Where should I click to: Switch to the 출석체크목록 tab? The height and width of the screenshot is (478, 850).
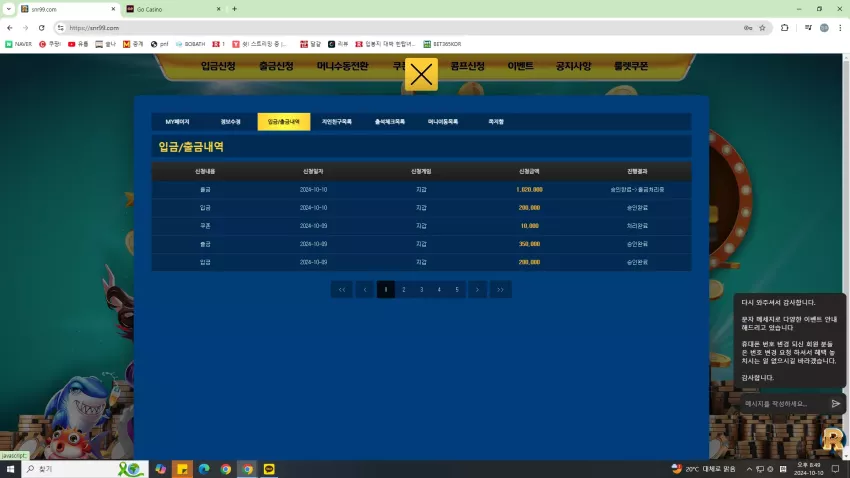[x=390, y=122]
